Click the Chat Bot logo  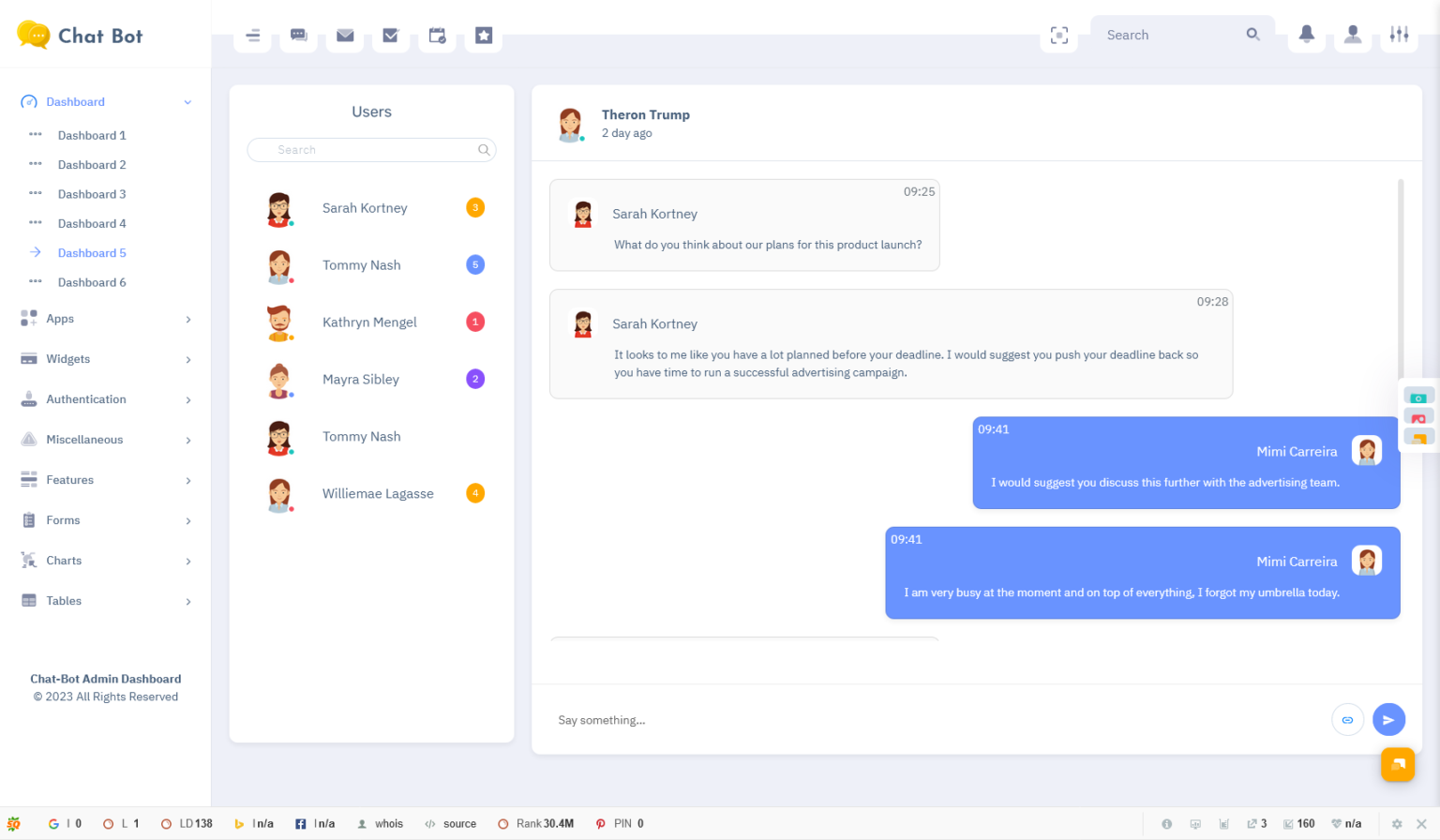pyautogui.click(x=80, y=35)
